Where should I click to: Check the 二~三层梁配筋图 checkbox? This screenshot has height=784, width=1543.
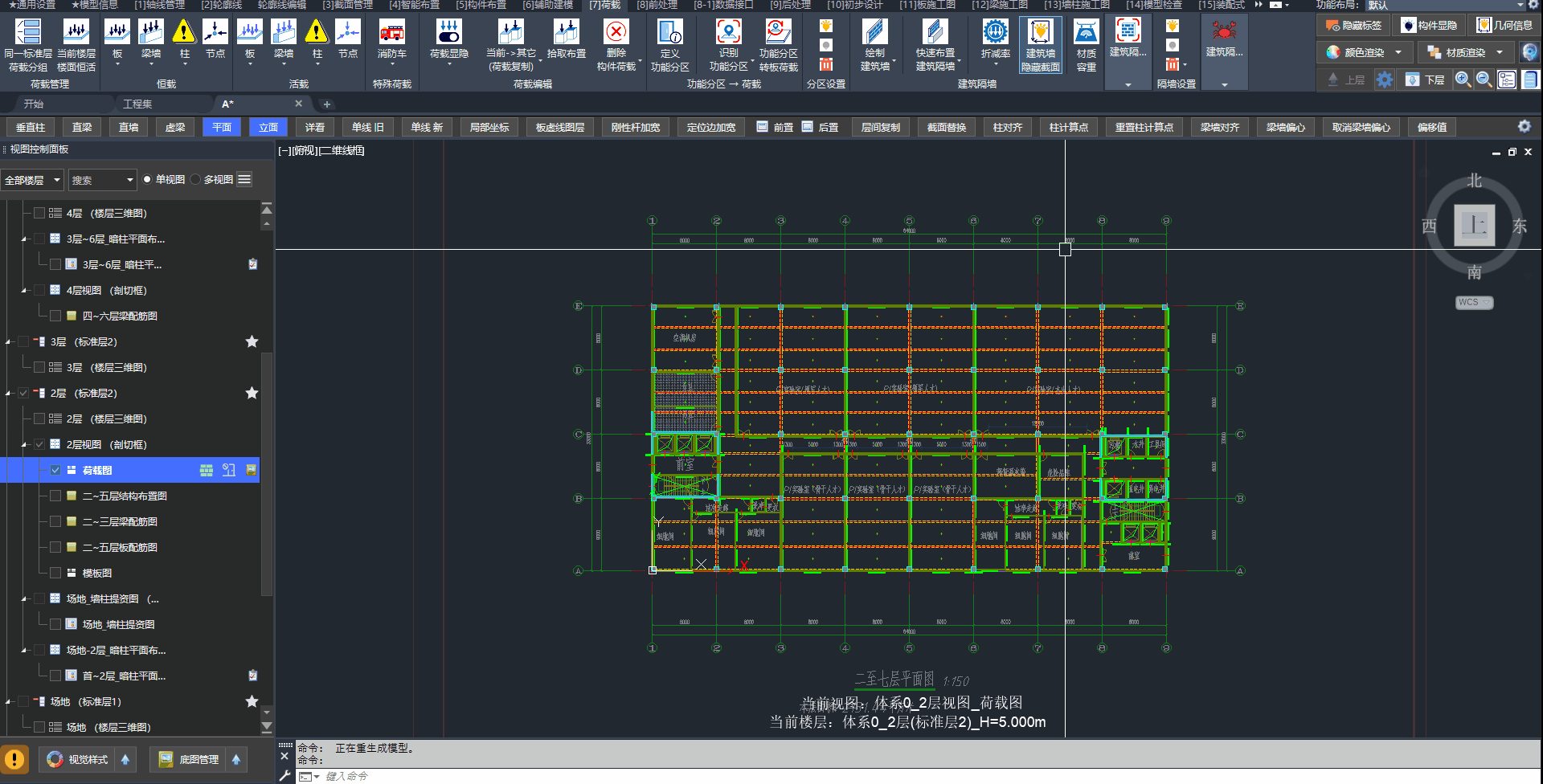(55, 522)
